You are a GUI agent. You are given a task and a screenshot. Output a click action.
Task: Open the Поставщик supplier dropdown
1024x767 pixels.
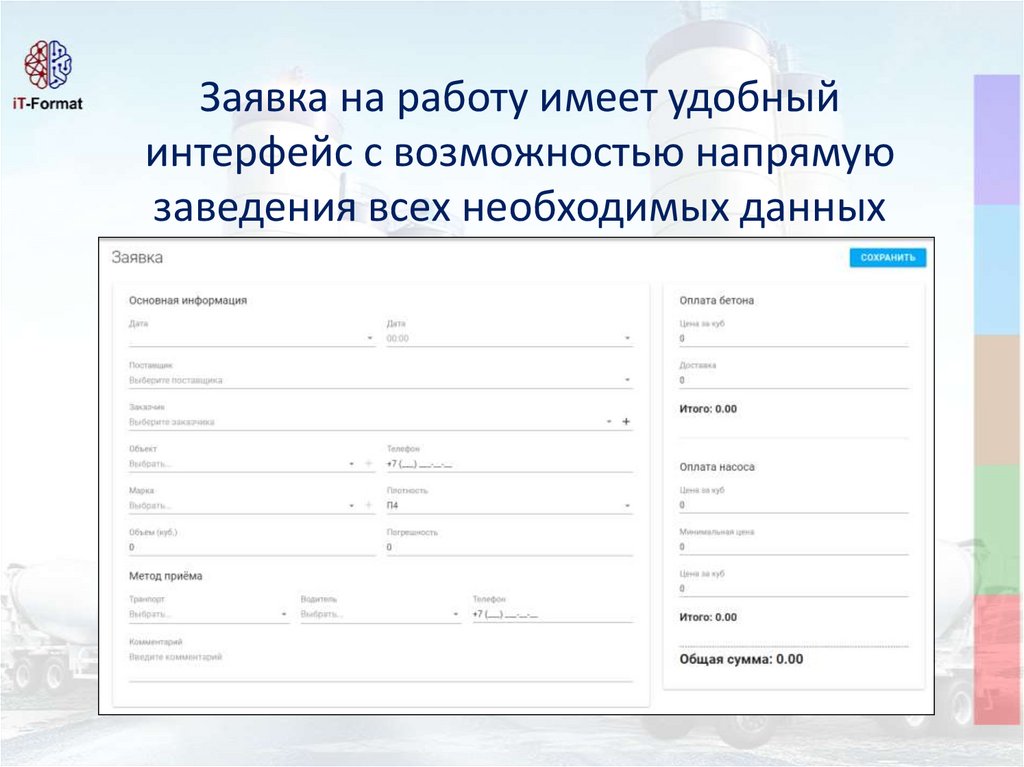[380, 380]
